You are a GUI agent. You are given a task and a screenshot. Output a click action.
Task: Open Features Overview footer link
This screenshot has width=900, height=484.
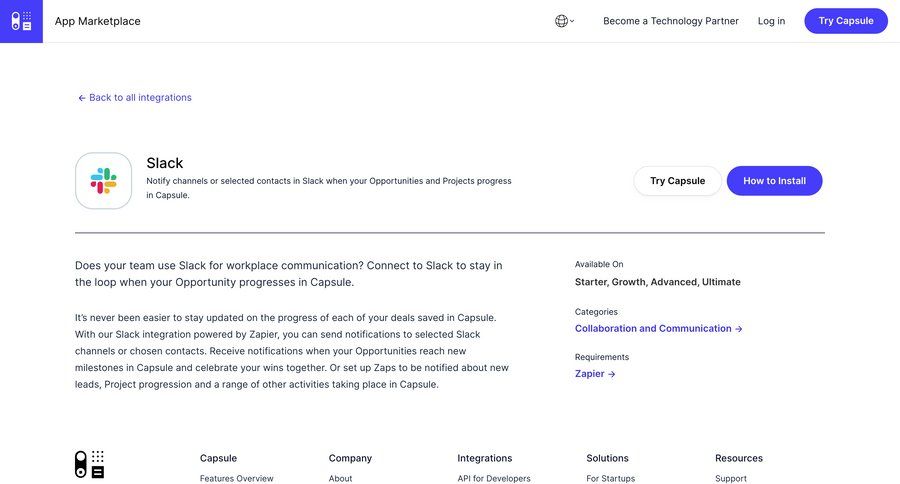(236, 479)
